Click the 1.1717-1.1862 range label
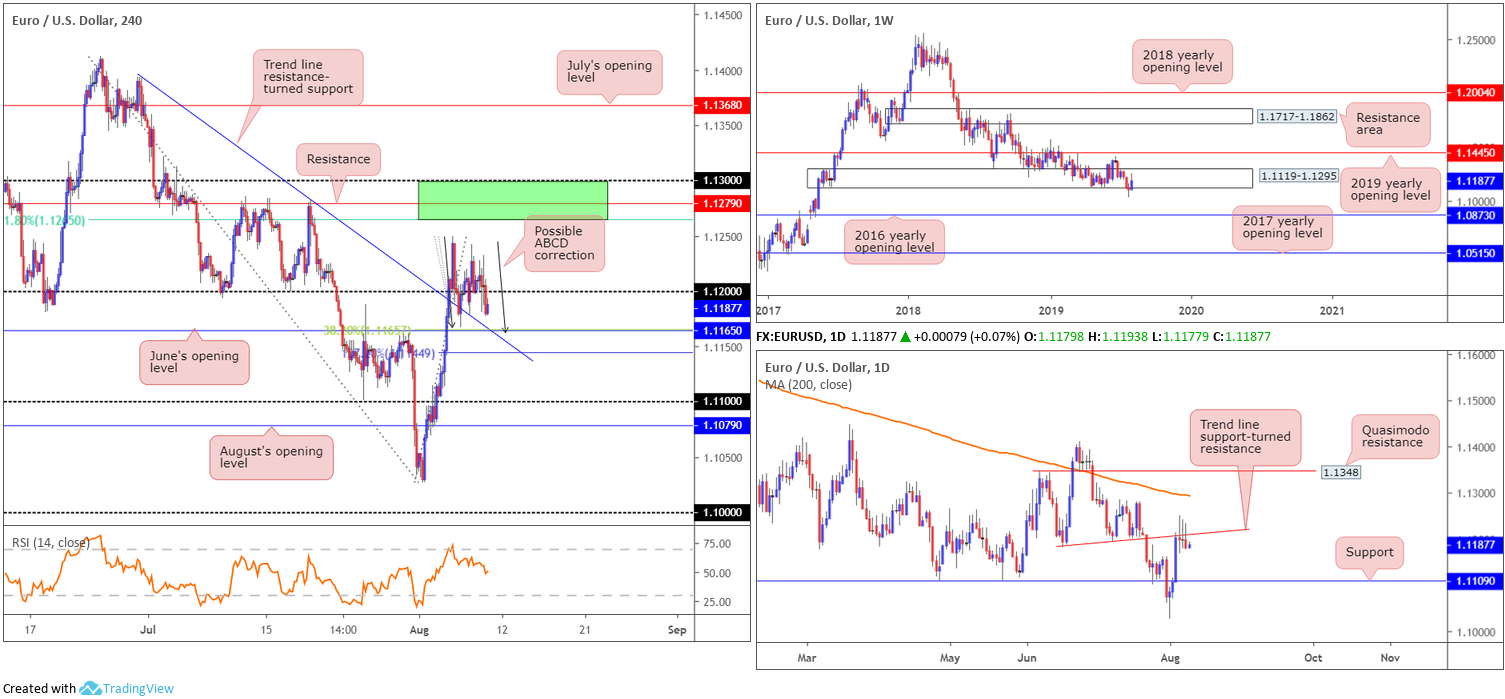Viewport: 1505px width, 699px height. (1295, 116)
